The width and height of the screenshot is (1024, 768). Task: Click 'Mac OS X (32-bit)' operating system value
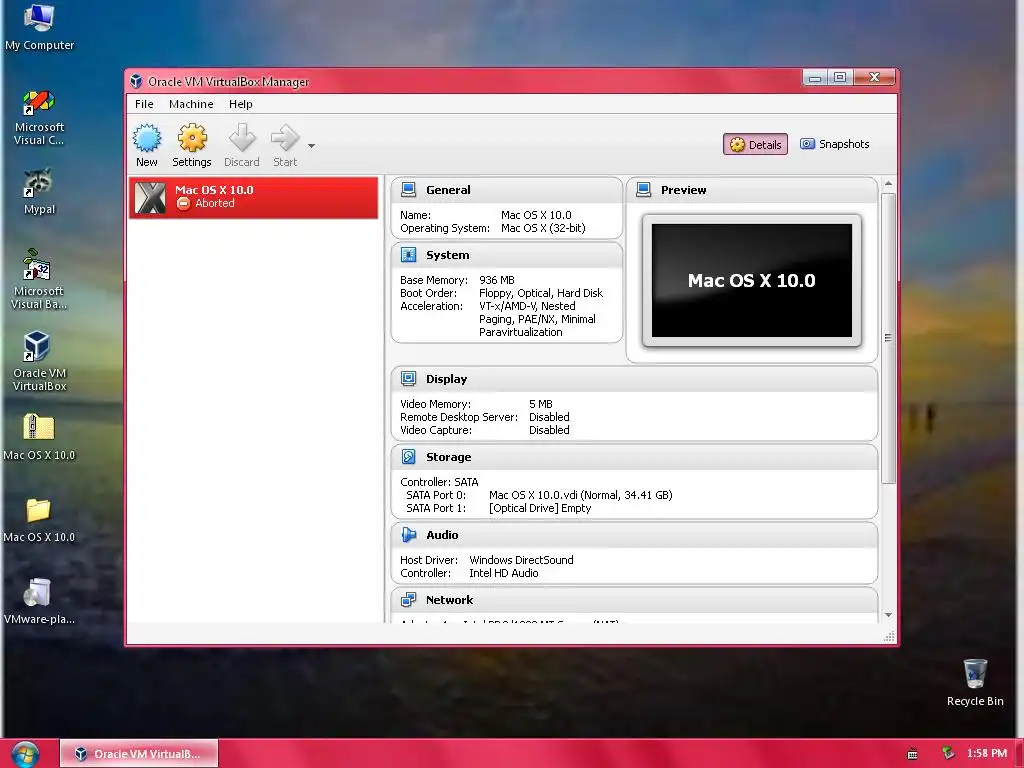(543, 228)
